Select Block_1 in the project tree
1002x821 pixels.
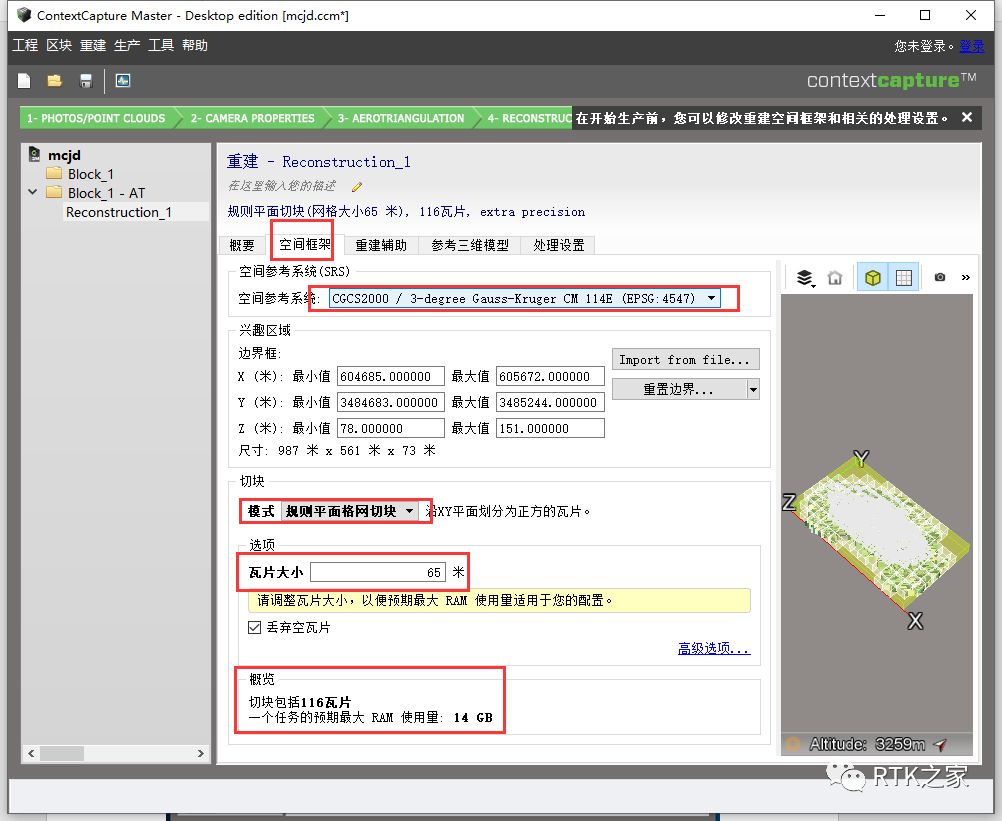pos(90,174)
